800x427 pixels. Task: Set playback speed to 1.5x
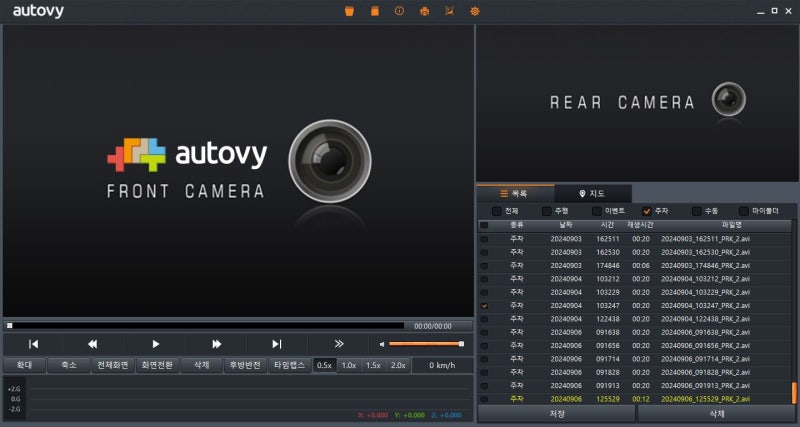pyautogui.click(x=373, y=365)
